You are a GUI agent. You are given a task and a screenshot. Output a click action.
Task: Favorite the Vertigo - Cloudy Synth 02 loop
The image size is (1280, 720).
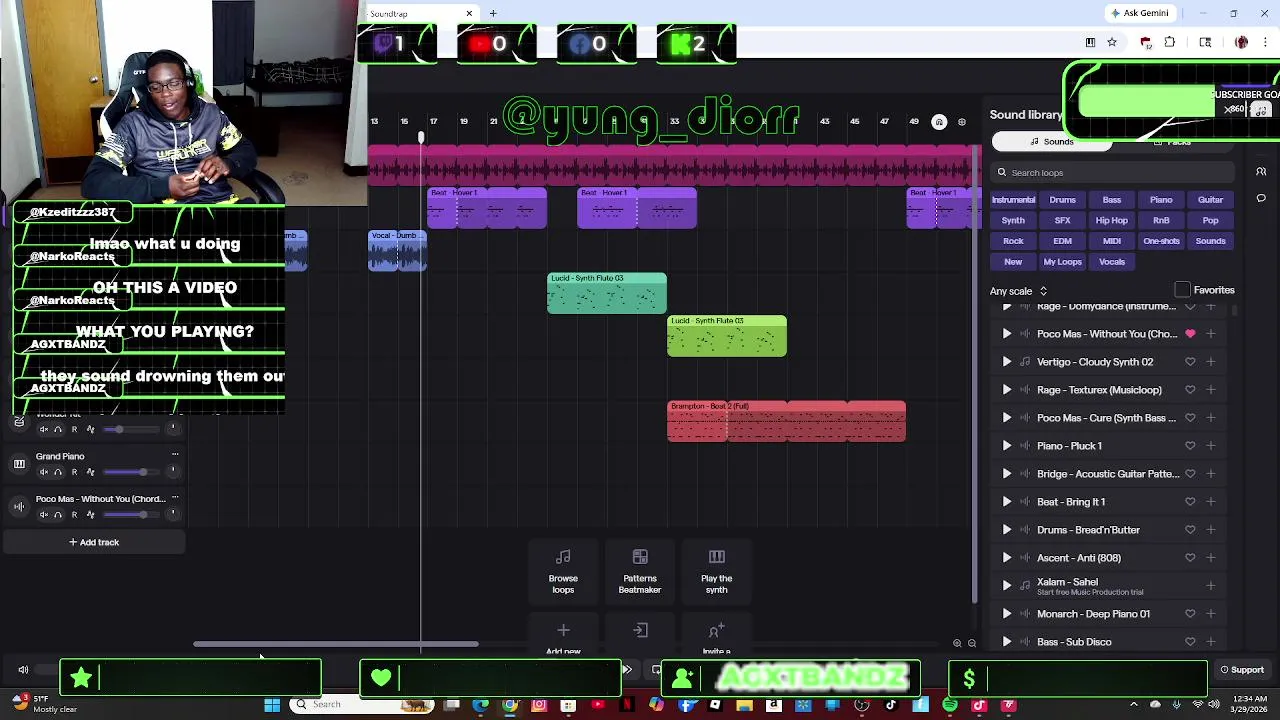[x=1190, y=362]
